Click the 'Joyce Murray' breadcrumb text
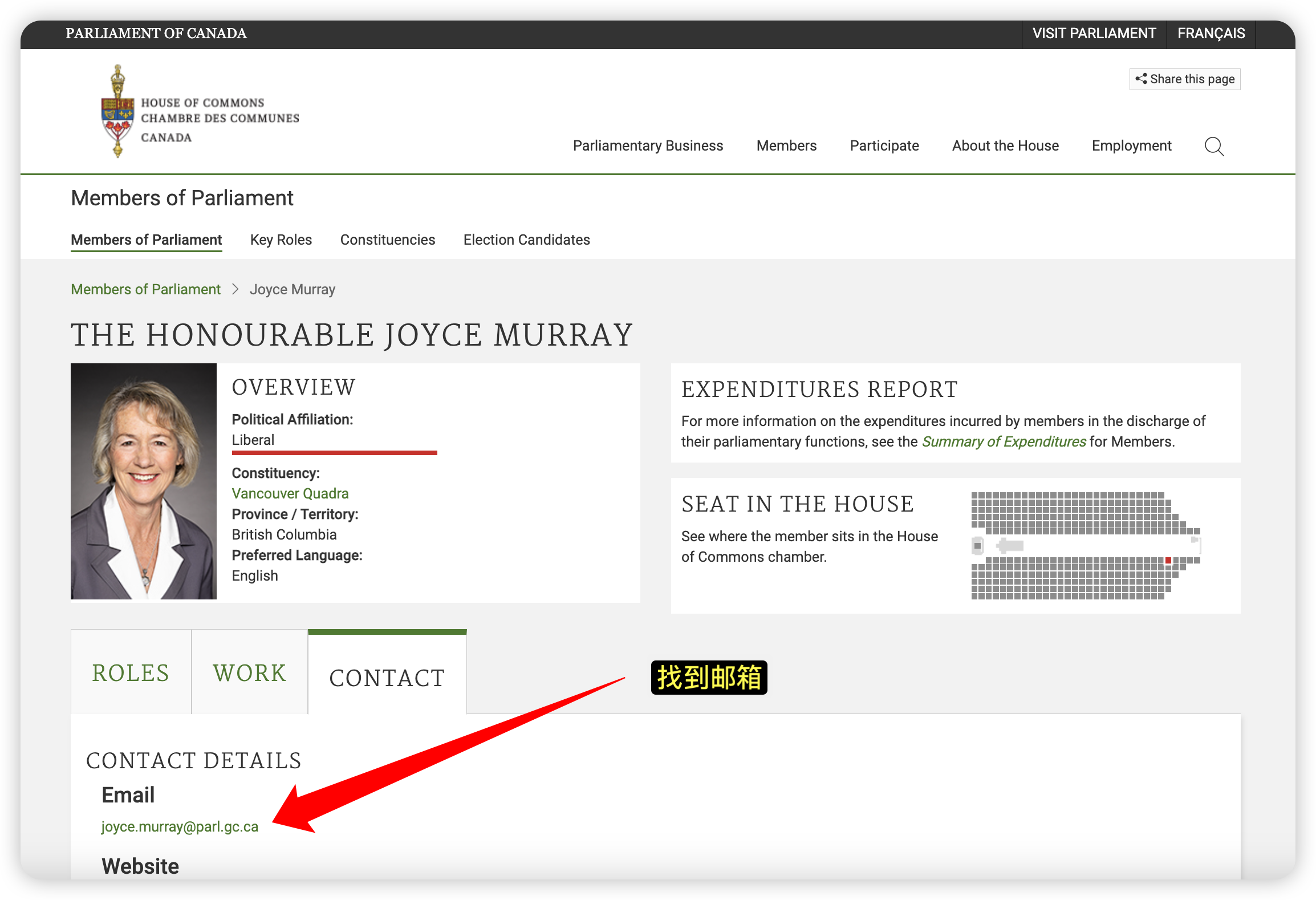The height and width of the screenshot is (900, 1316). click(x=293, y=290)
